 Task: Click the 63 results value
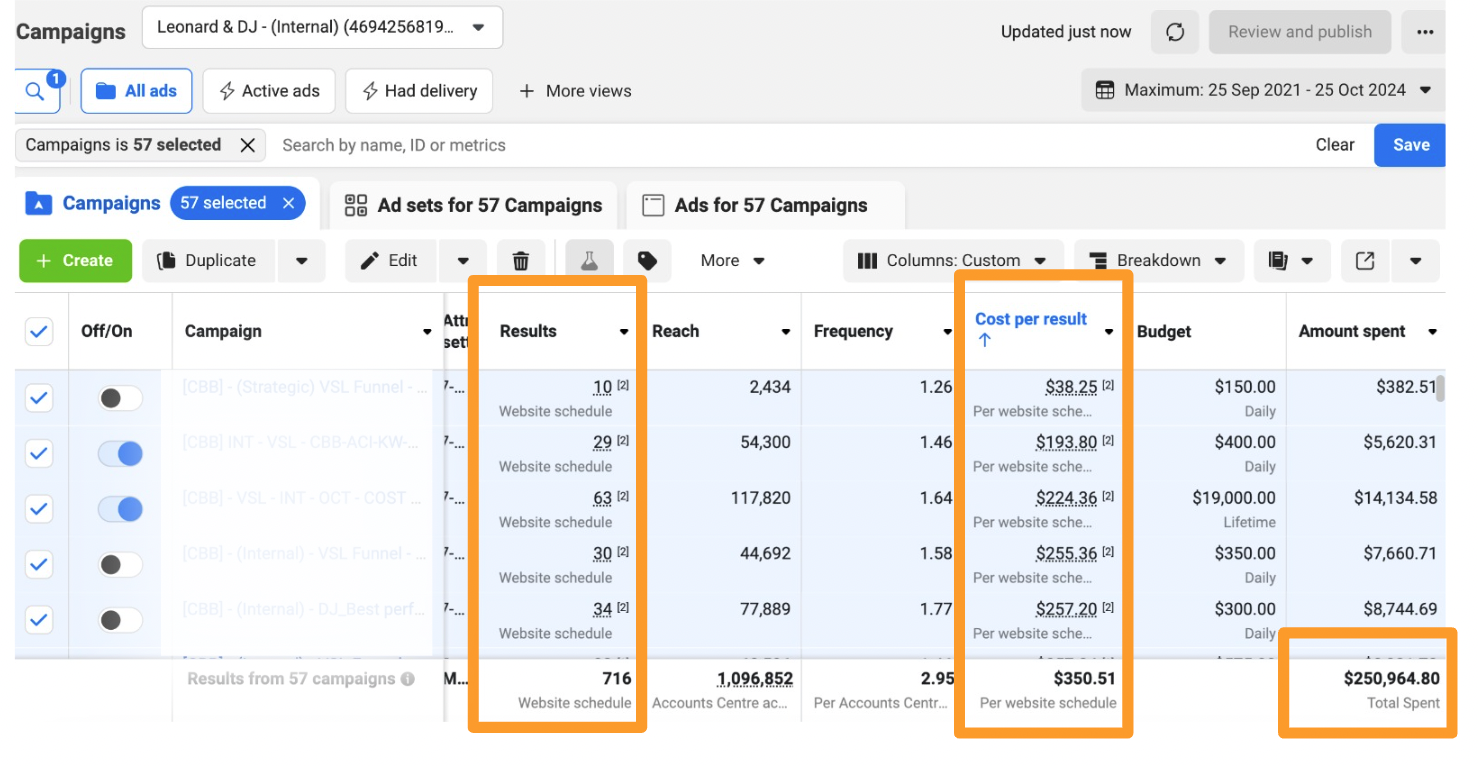[602, 498]
